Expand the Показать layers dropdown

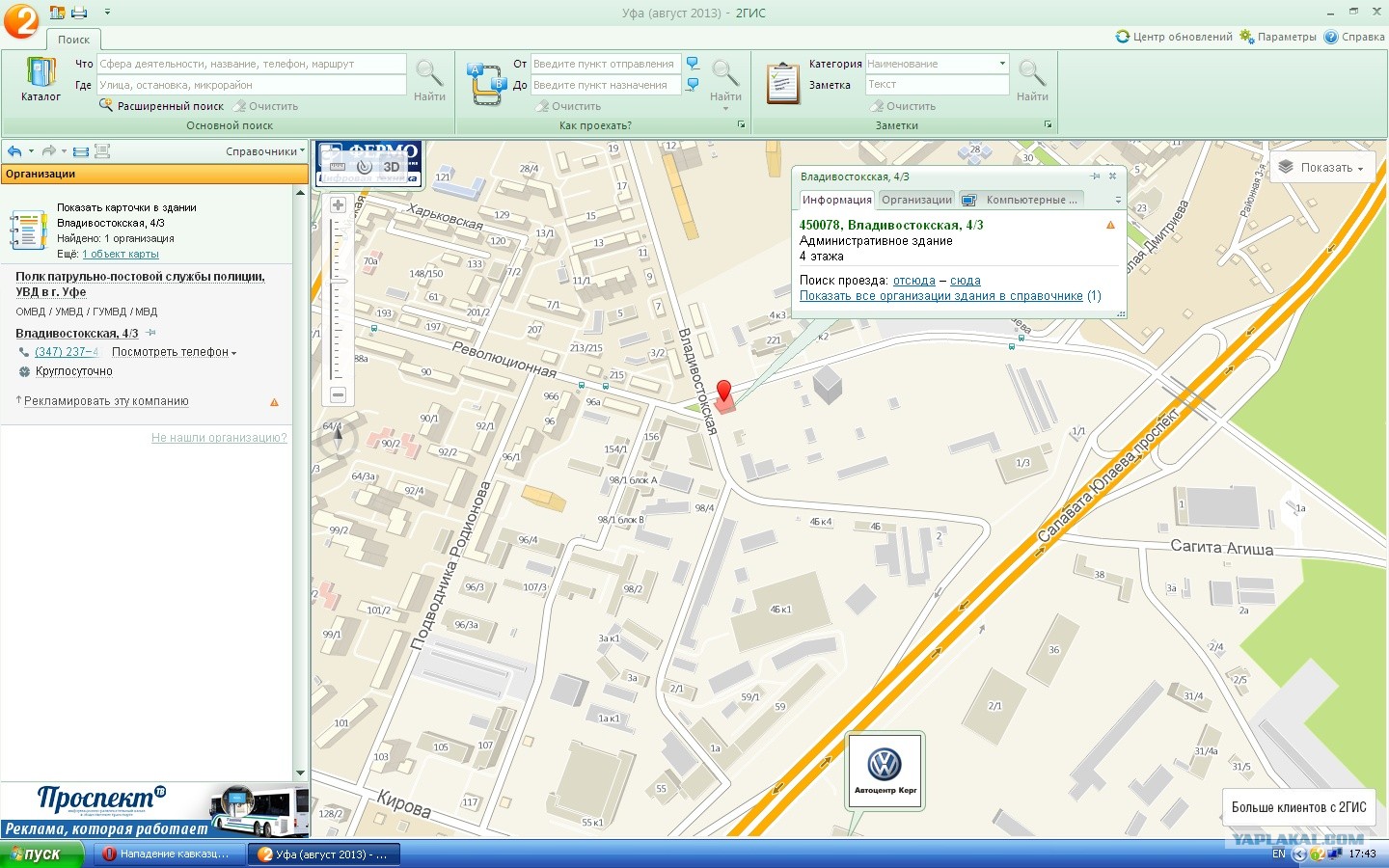pos(1320,168)
